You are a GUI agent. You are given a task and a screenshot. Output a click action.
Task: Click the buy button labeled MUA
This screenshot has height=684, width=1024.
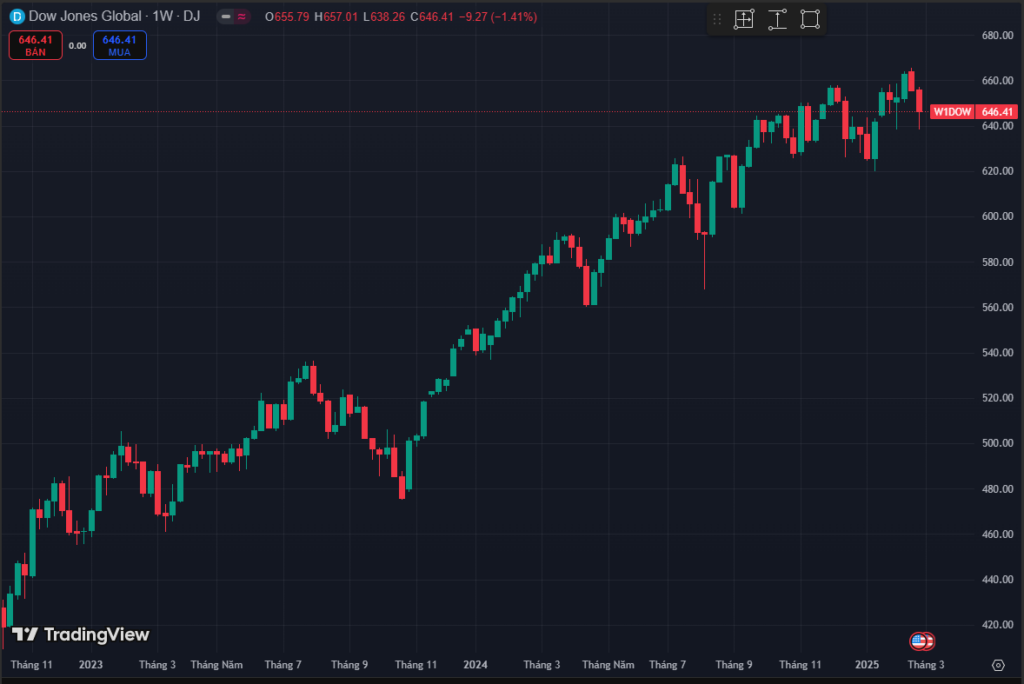pyautogui.click(x=120, y=45)
